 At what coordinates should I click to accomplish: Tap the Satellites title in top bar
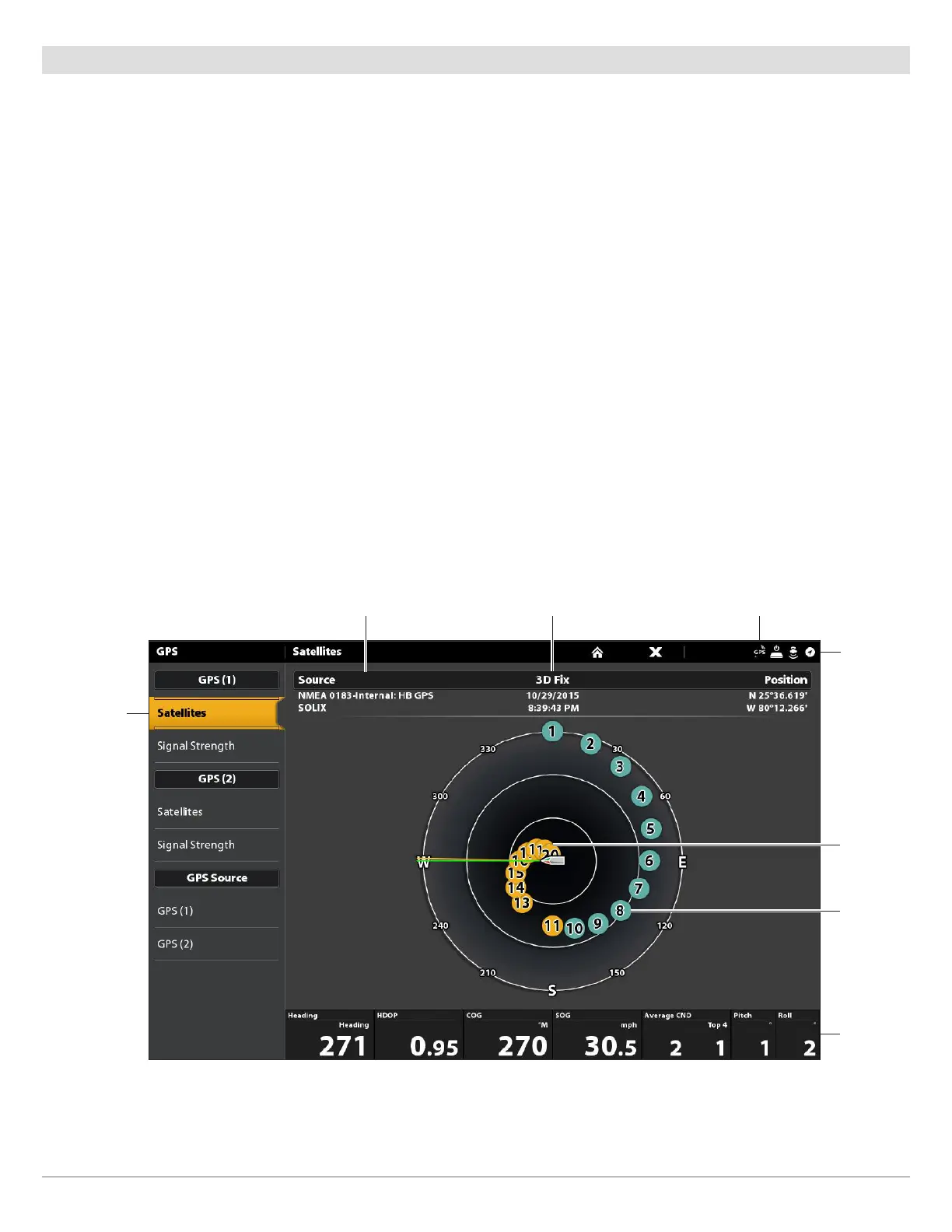click(317, 652)
